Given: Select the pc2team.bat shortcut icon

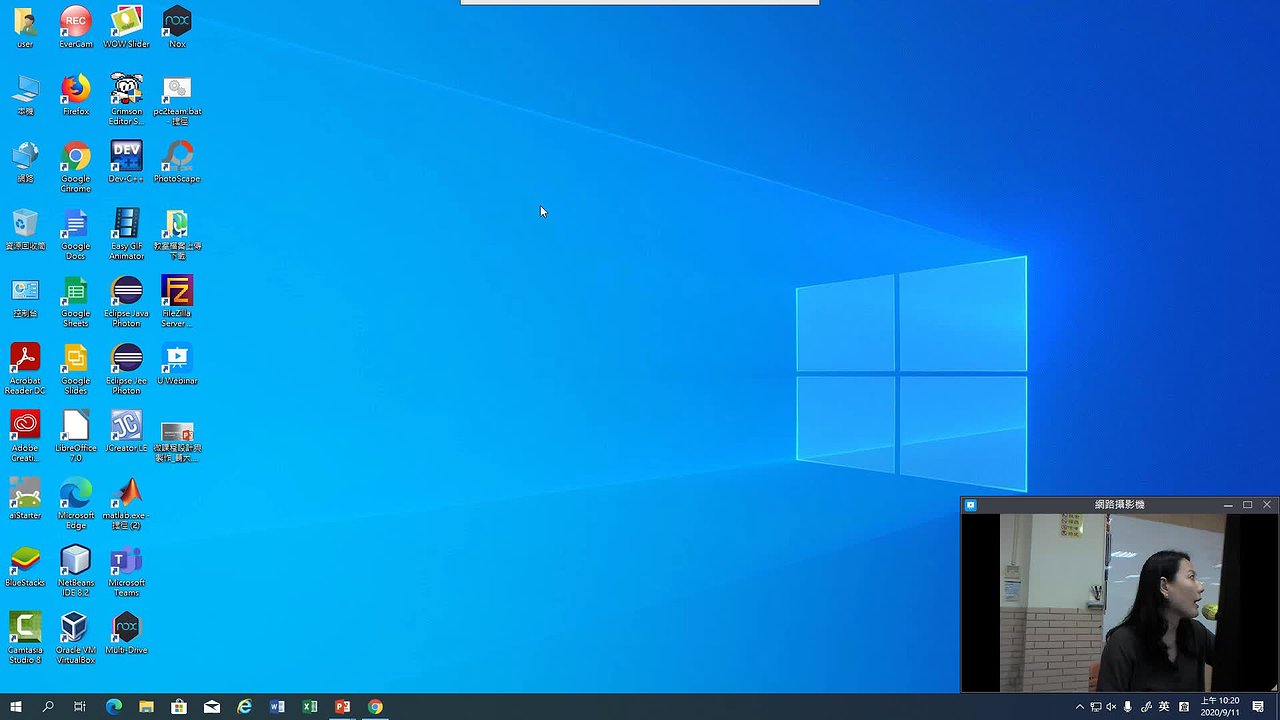Looking at the screenshot, I should point(177,99).
